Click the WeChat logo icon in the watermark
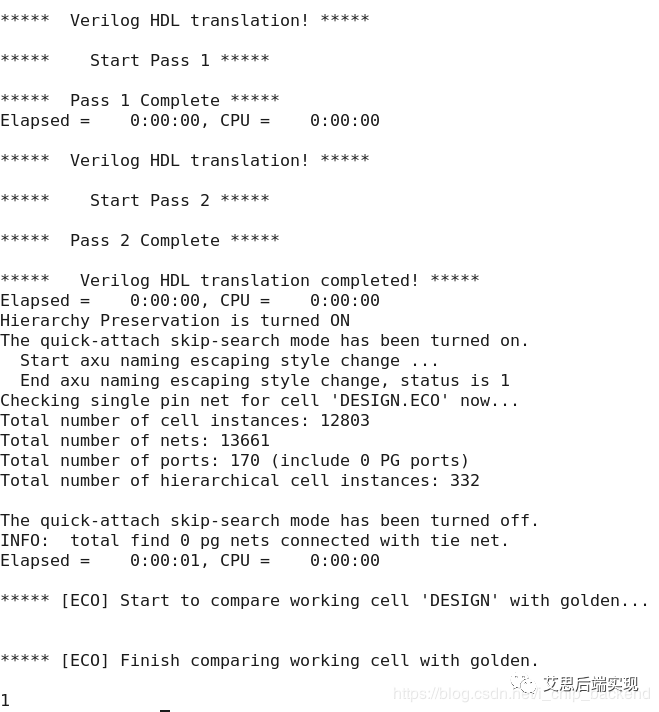659x712 pixels. [x=522, y=684]
